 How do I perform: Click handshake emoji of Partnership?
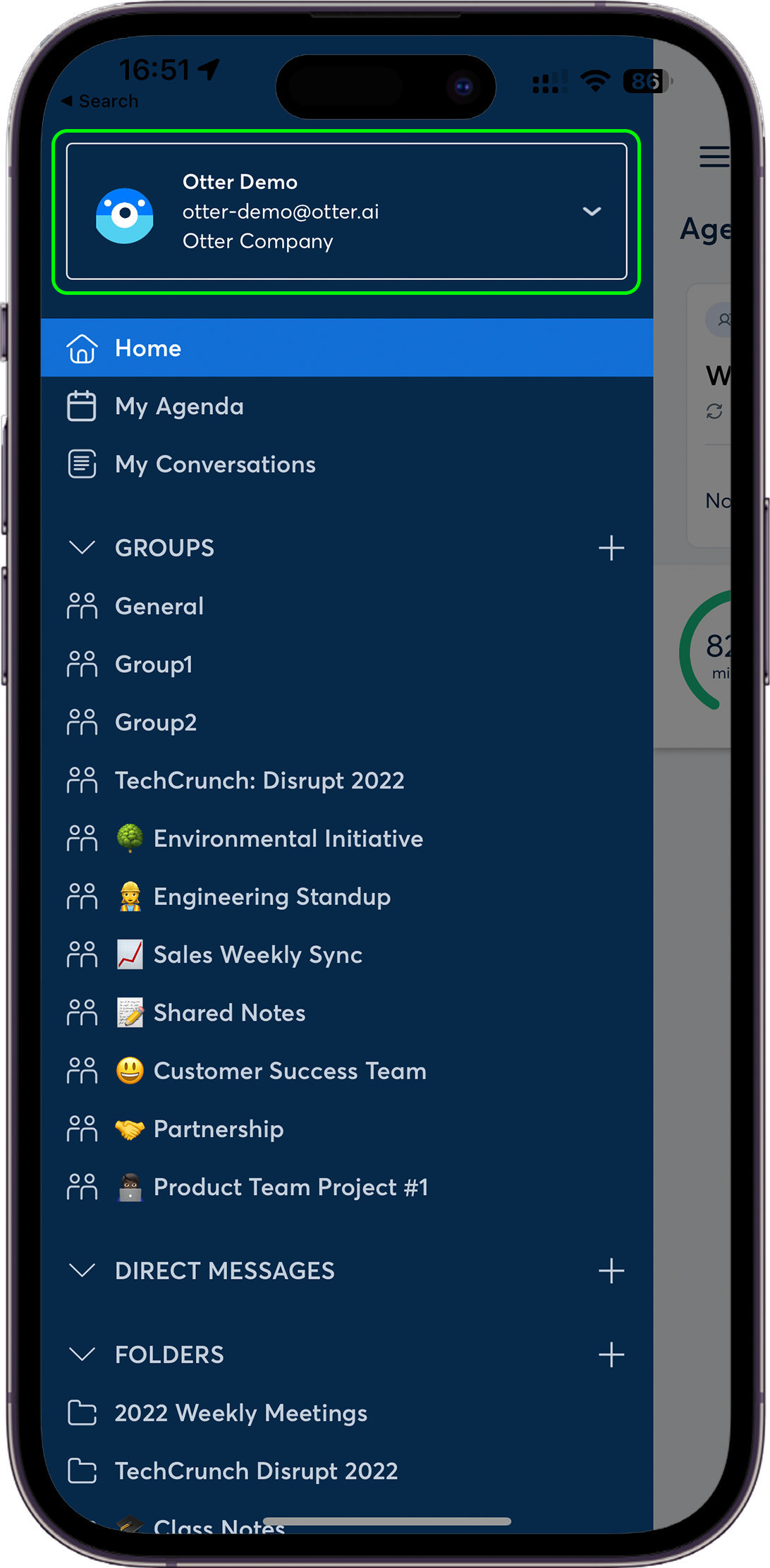pos(130,1129)
